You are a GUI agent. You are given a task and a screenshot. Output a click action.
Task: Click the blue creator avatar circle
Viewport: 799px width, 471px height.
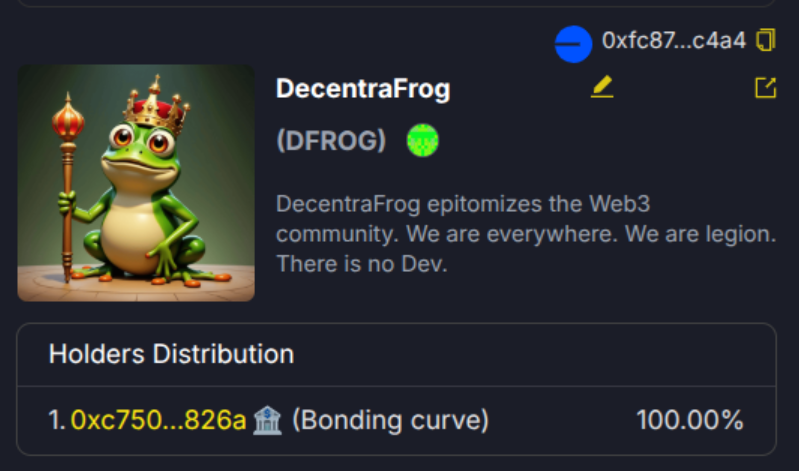click(x=573, y=44)
